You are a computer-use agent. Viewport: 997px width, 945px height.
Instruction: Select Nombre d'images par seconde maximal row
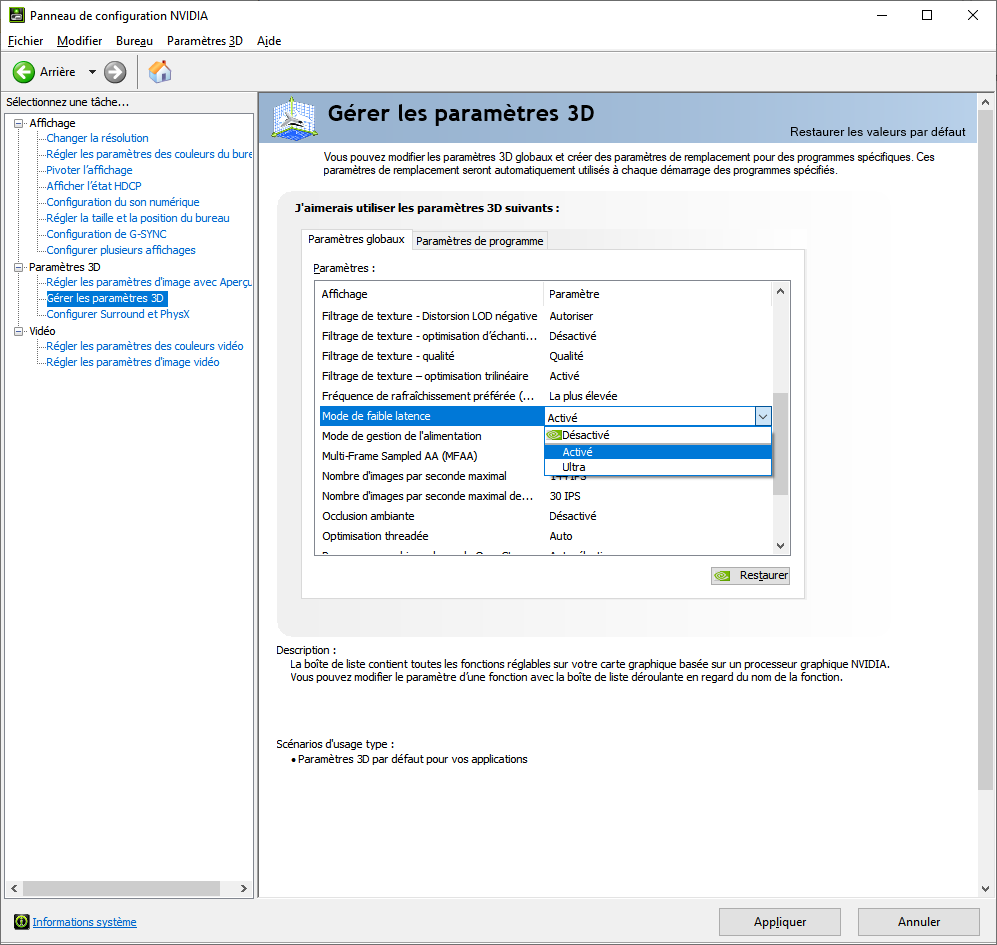click(x=431, y=476)
